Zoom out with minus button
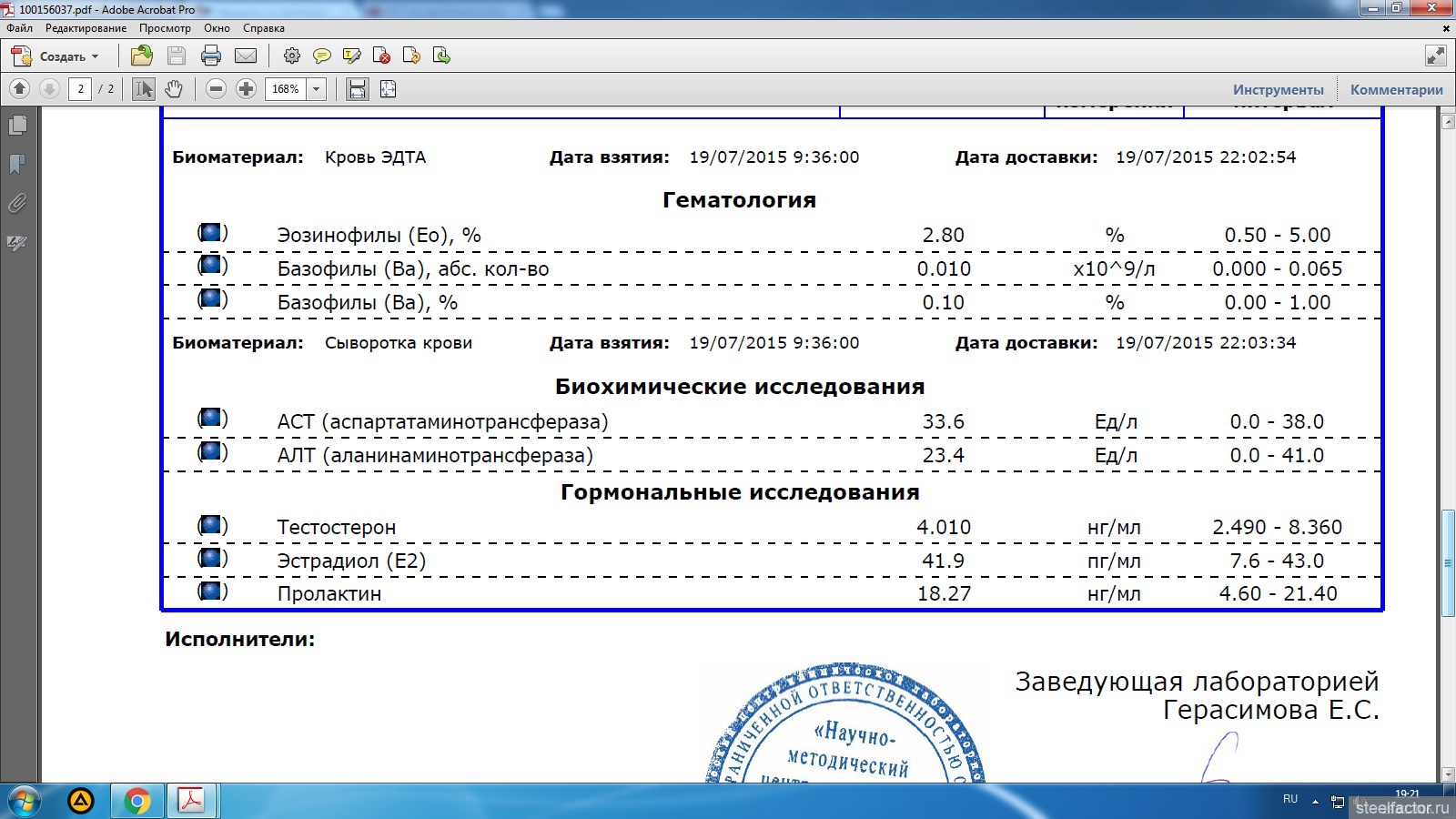 tap(216, 88)
